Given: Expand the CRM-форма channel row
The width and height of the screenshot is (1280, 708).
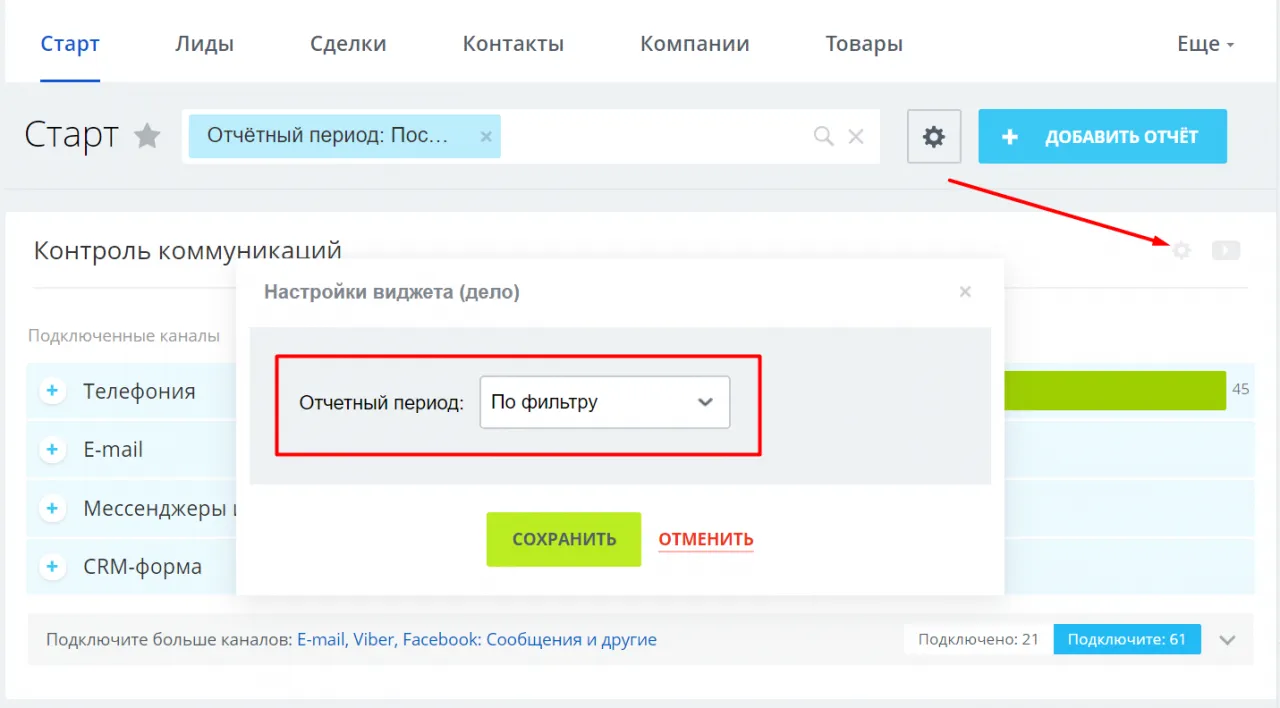Looking at the screenshot, I should click(x=52, y=567).
